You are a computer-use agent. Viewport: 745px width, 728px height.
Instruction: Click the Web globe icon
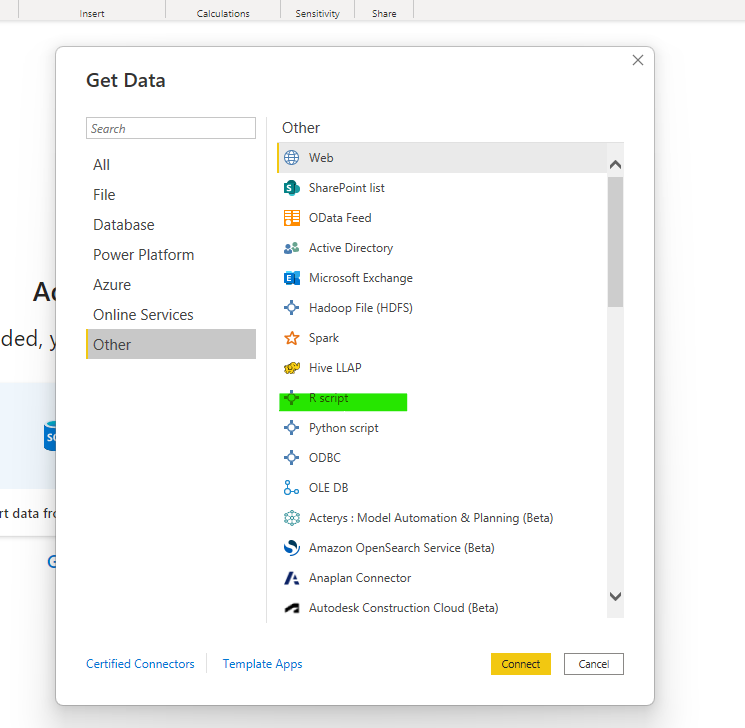click(x=291, y=157)
